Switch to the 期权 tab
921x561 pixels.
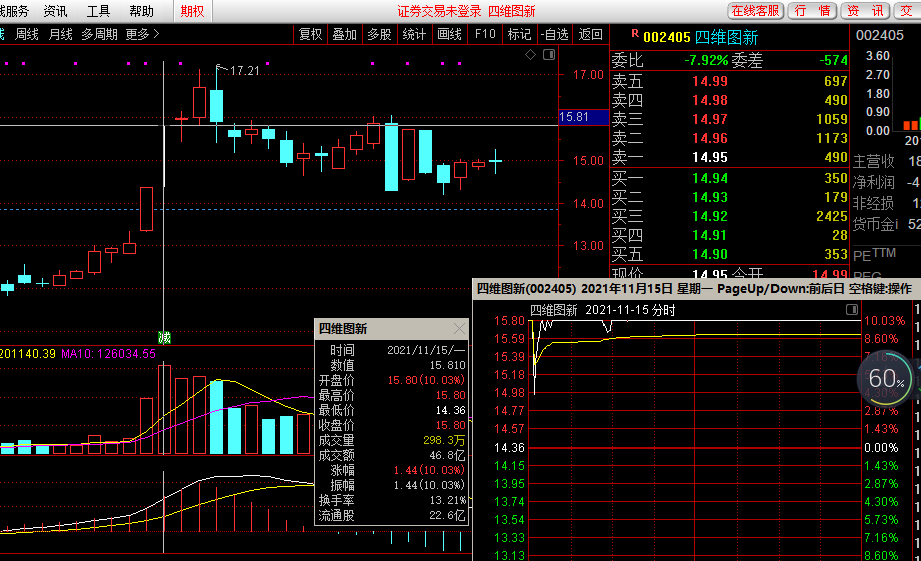(192, 11)
